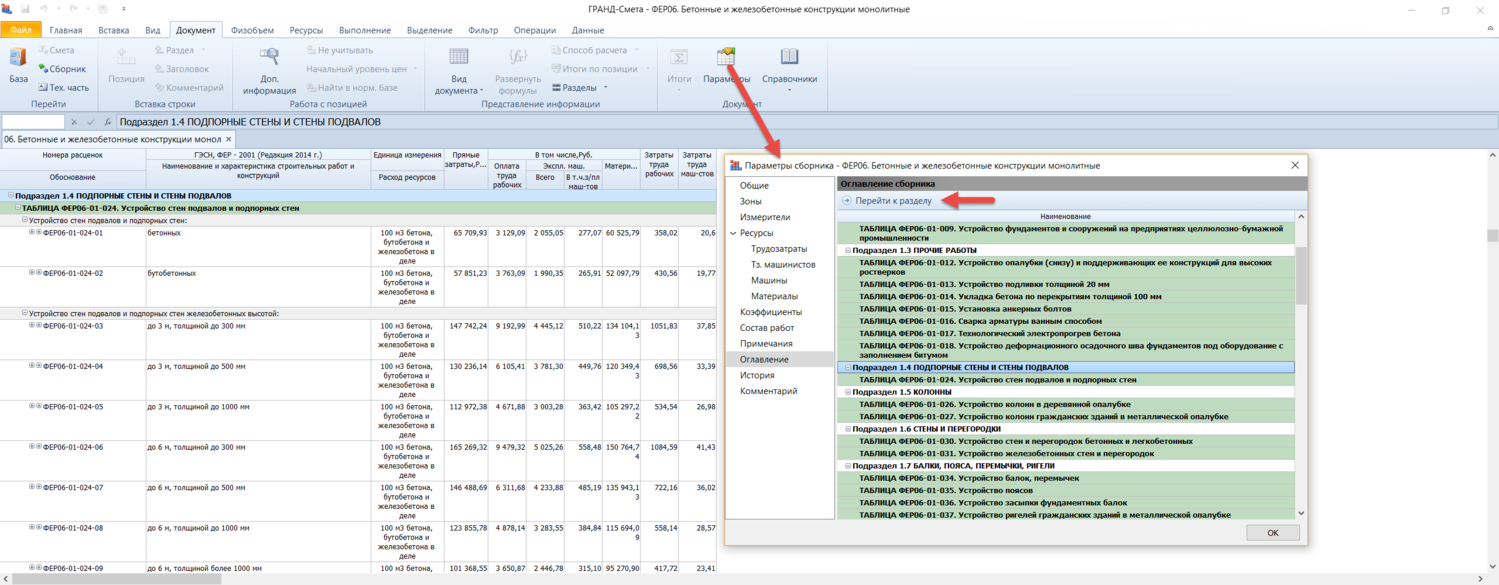1499x585 pixels.
Task: Open Параметры from the Документ ribbon group
Action: [x=726, y=59]
